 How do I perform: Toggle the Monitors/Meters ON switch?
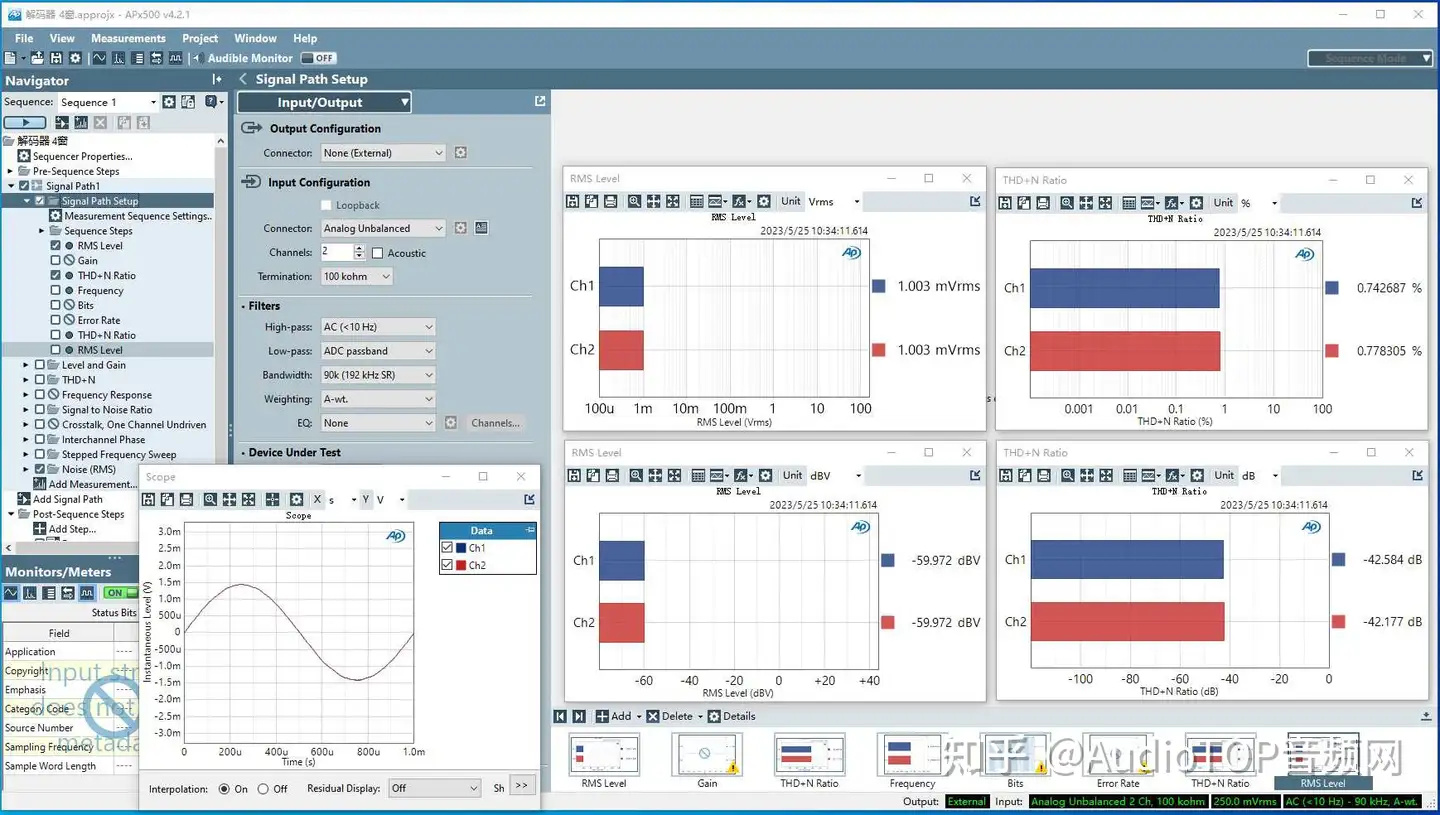[122, 593]
